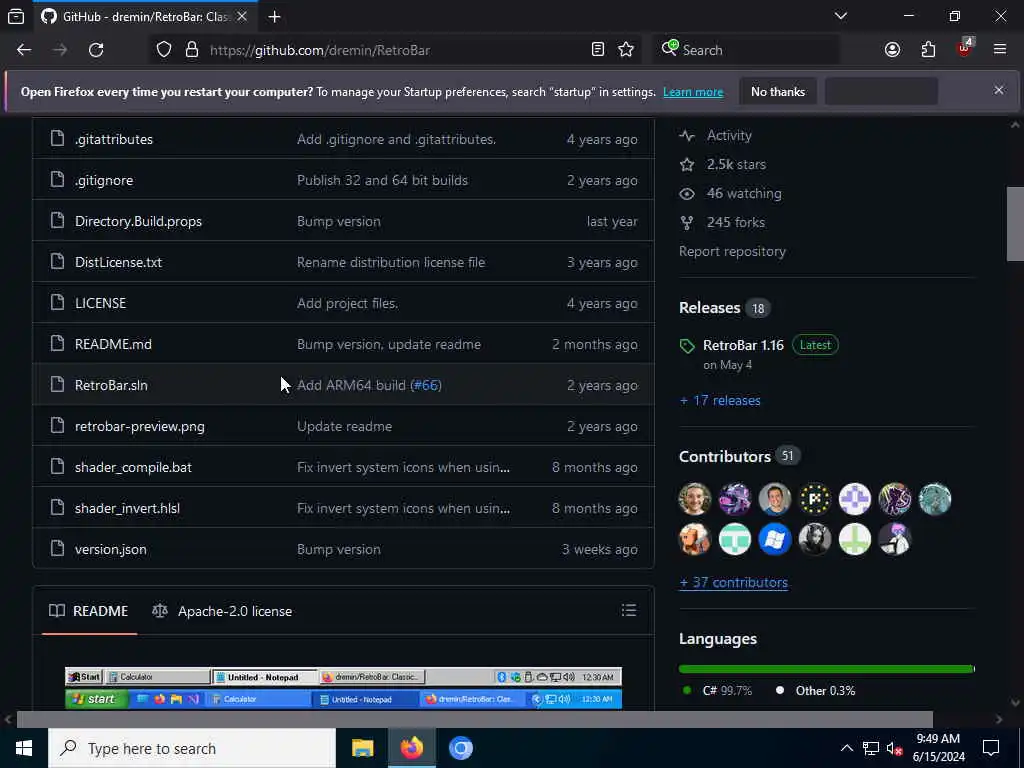1024x768 pixels.
Task: Click the Firefox back arrow
Action: click(x=24, y=50)
